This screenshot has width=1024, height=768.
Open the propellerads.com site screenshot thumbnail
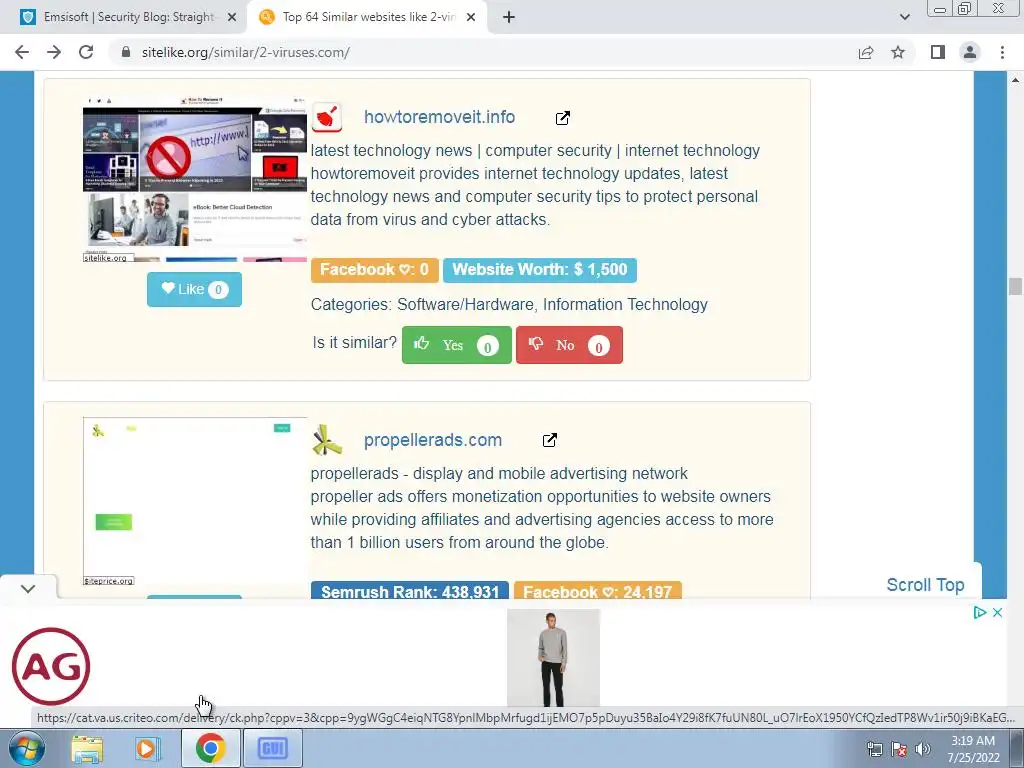pos(195,502)
